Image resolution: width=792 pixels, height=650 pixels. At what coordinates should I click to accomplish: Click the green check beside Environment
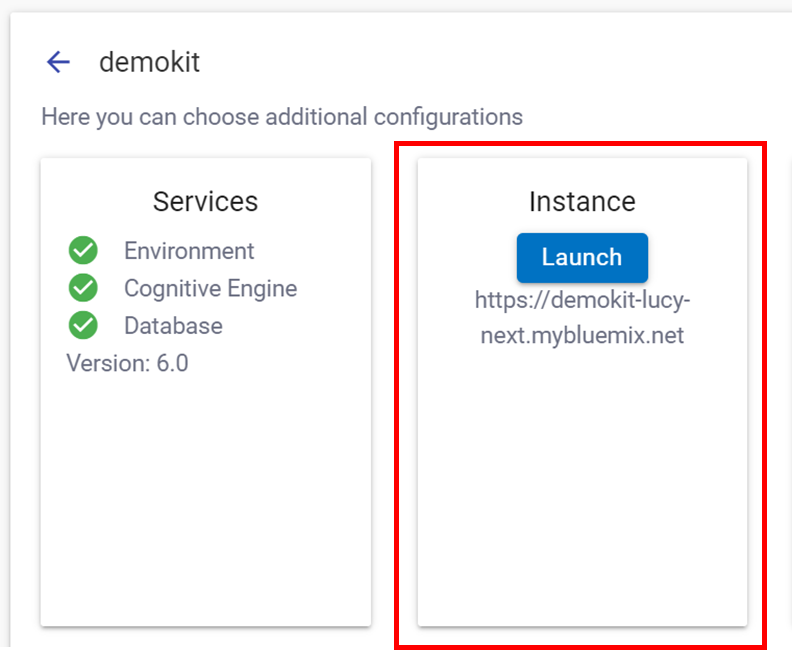click(x=83, y=251)
